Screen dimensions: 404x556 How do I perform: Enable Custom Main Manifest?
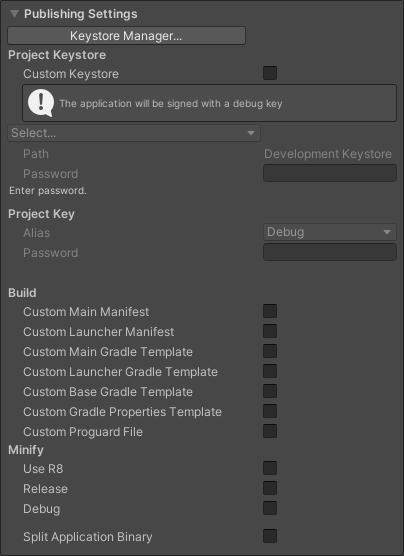270,311
